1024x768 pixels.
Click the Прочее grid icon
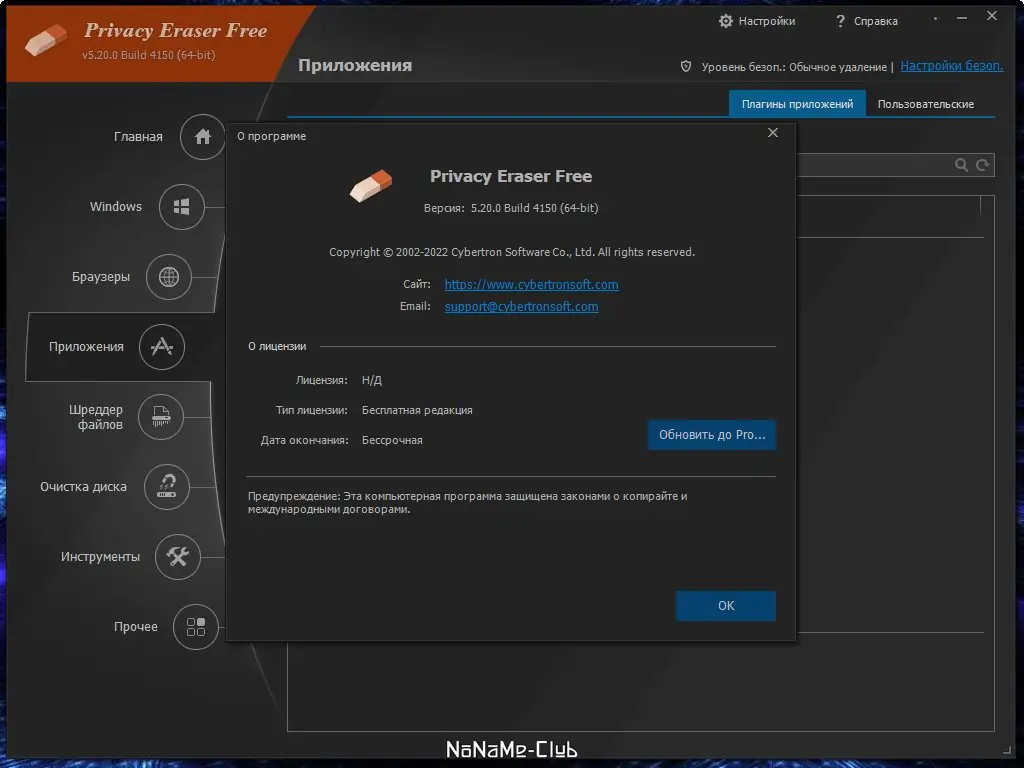click(196, 627)
